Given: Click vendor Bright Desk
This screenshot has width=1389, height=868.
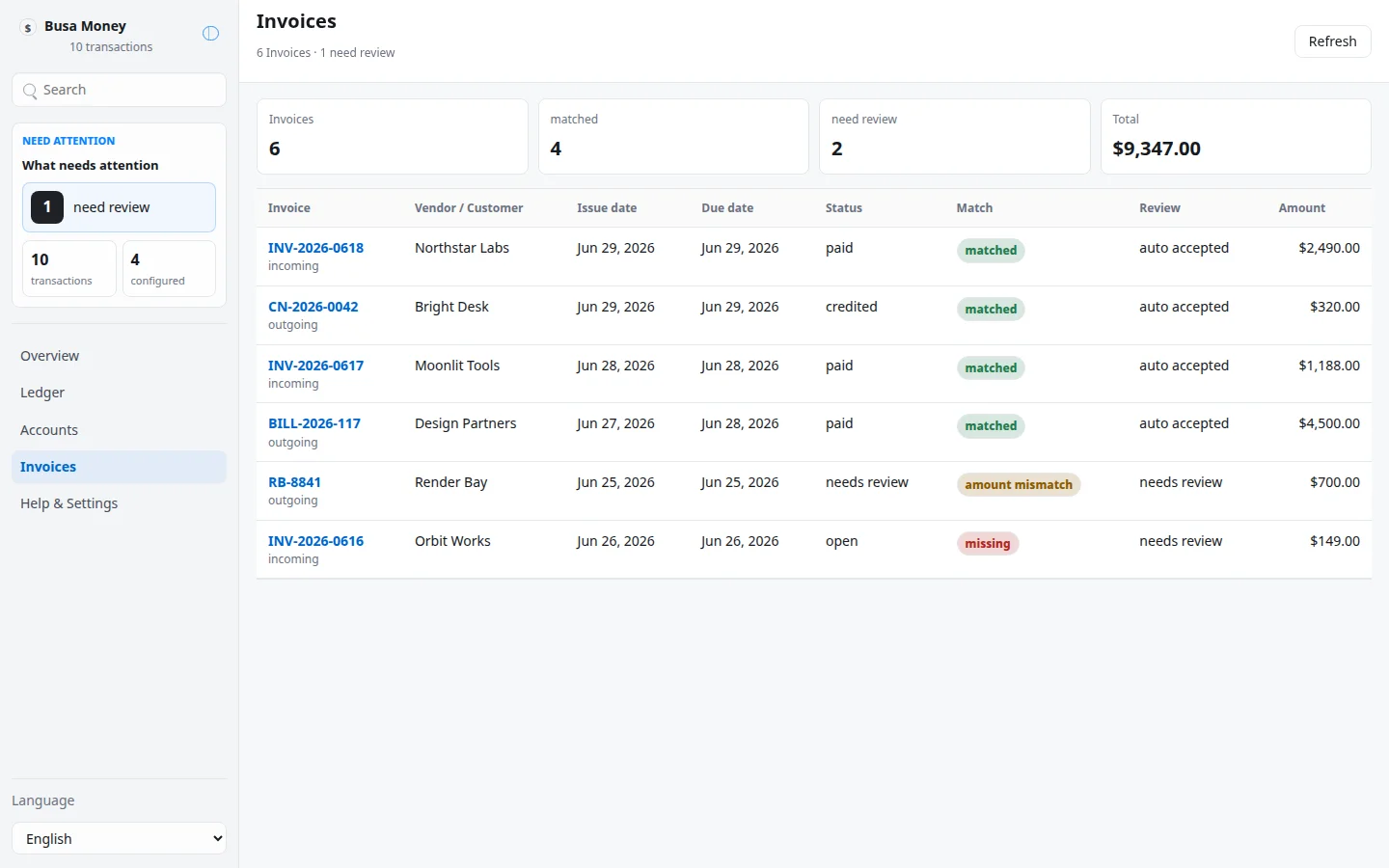Looking at the screenshot, I should (451, 307).
